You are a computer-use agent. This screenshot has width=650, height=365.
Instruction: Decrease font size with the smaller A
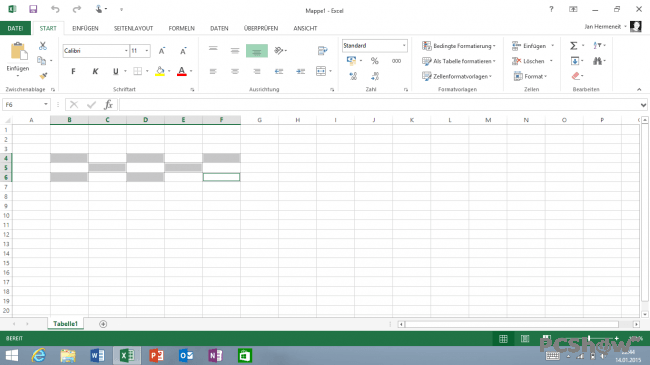pos(183,51)
